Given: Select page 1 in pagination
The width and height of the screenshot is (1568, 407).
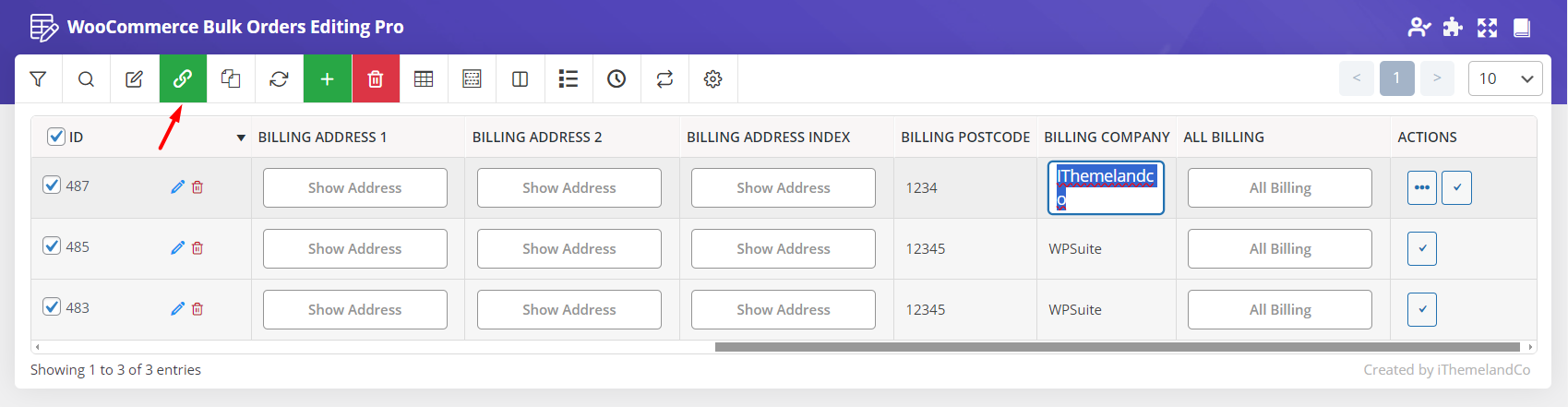Looking at the screenshot, I should coord(1396,78).
